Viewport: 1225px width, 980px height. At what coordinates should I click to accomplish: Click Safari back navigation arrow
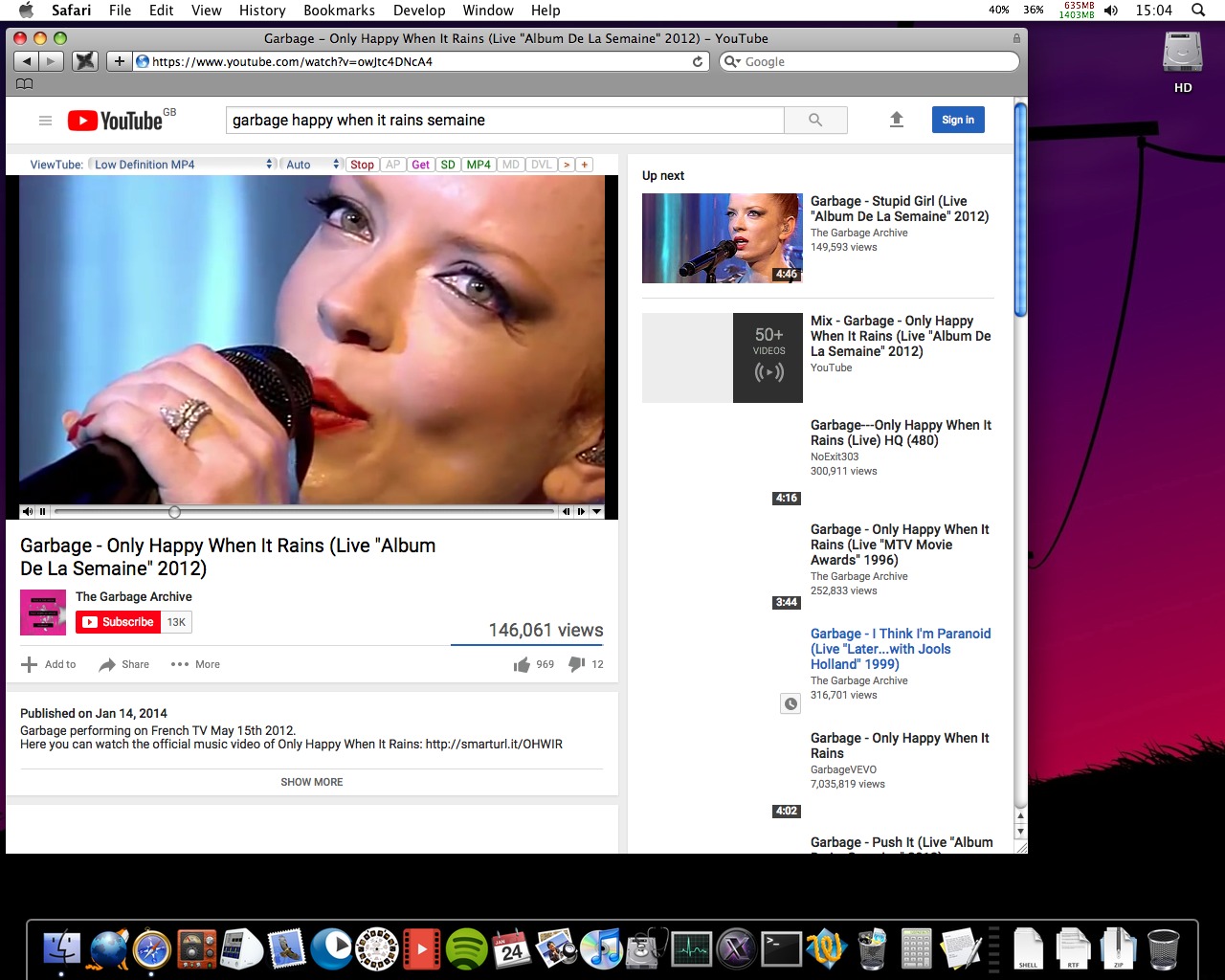click(x=27, y=61)
